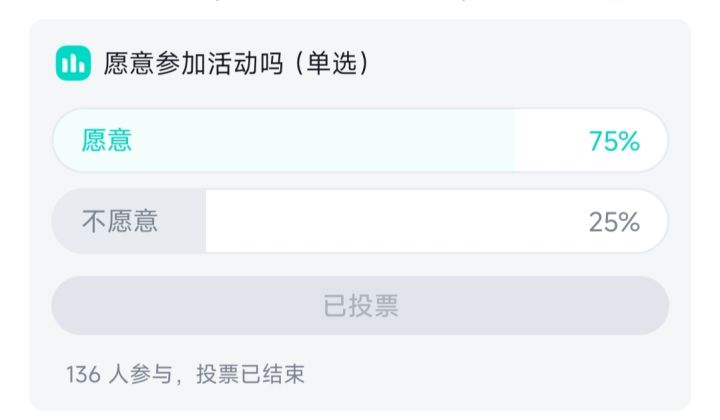Click the 参 character in the poll title
The width and height of the screenshot is (720, 420).
coord(168,63)
